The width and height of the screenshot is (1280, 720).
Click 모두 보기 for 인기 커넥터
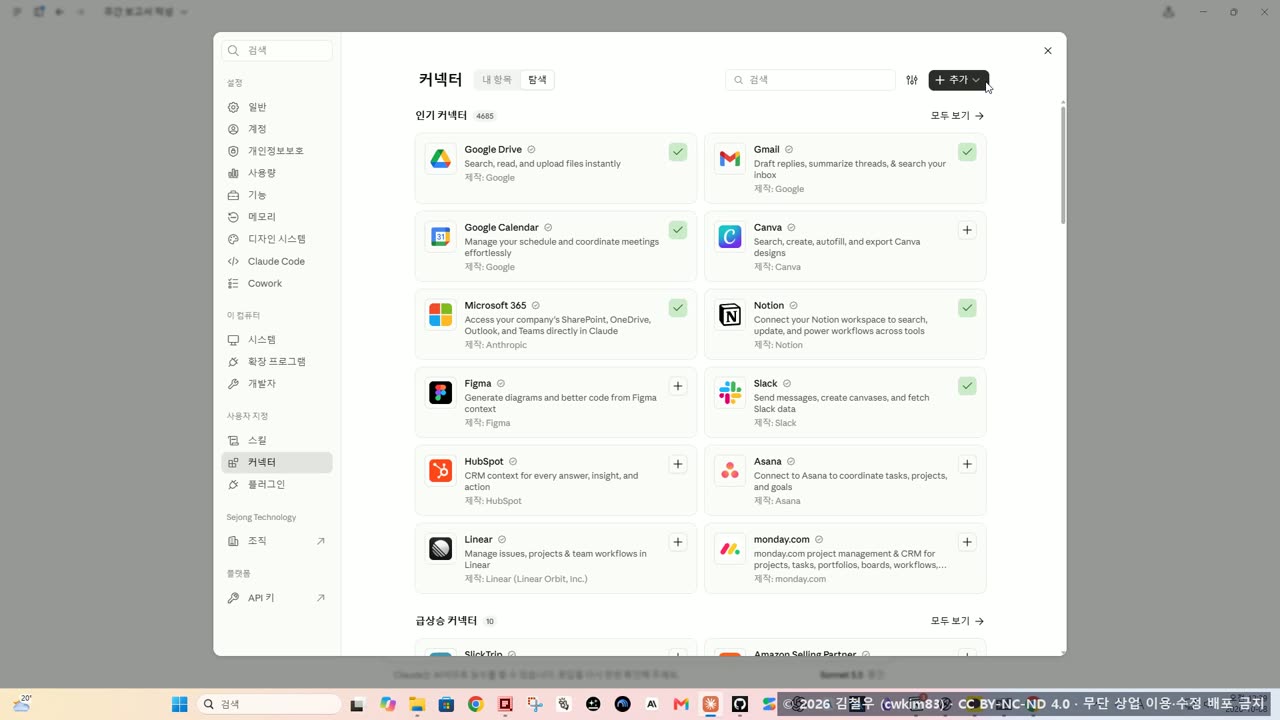957,116
